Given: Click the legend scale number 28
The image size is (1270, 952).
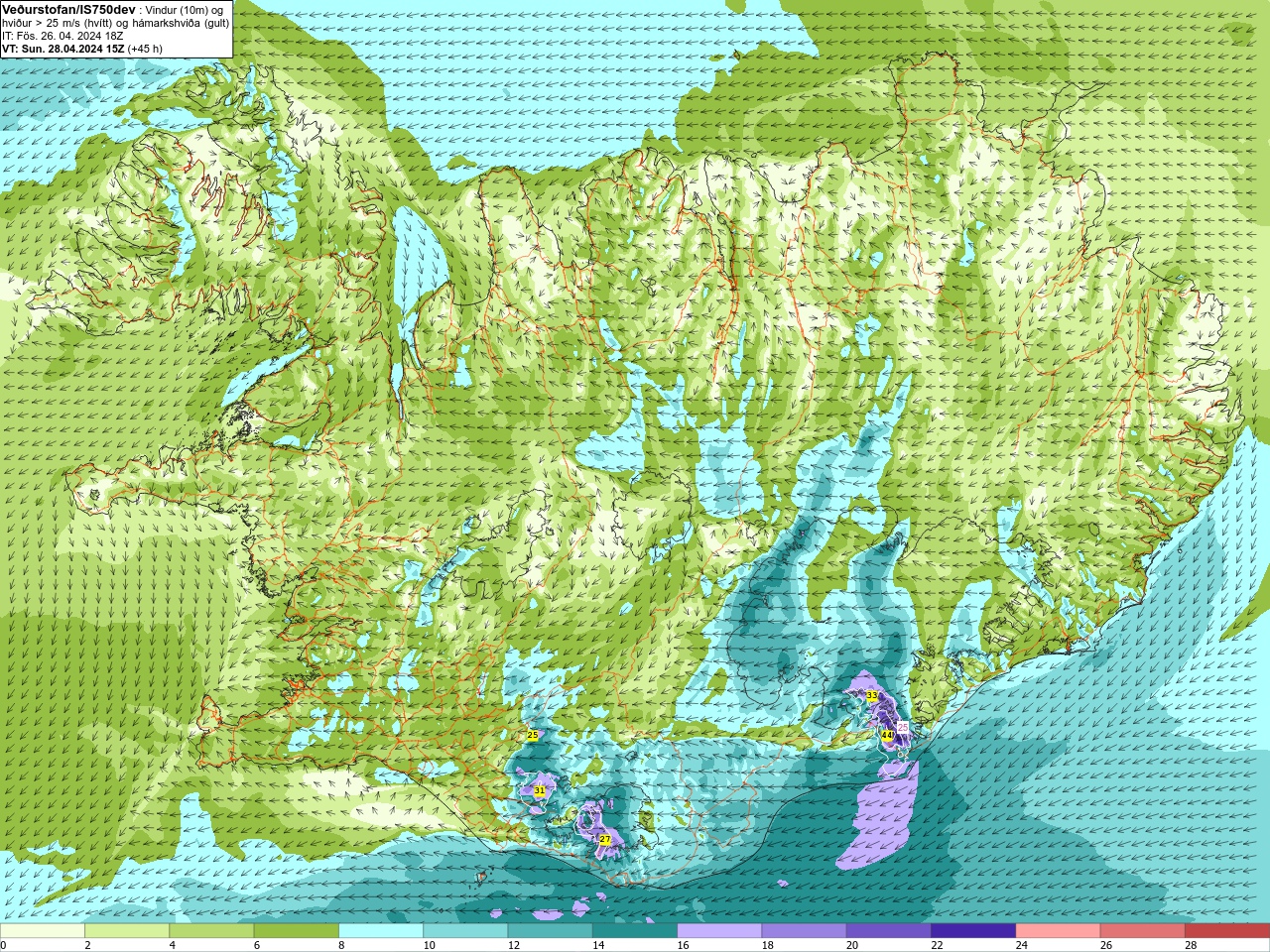Looking at the screenshot, I should point(1191,945).
